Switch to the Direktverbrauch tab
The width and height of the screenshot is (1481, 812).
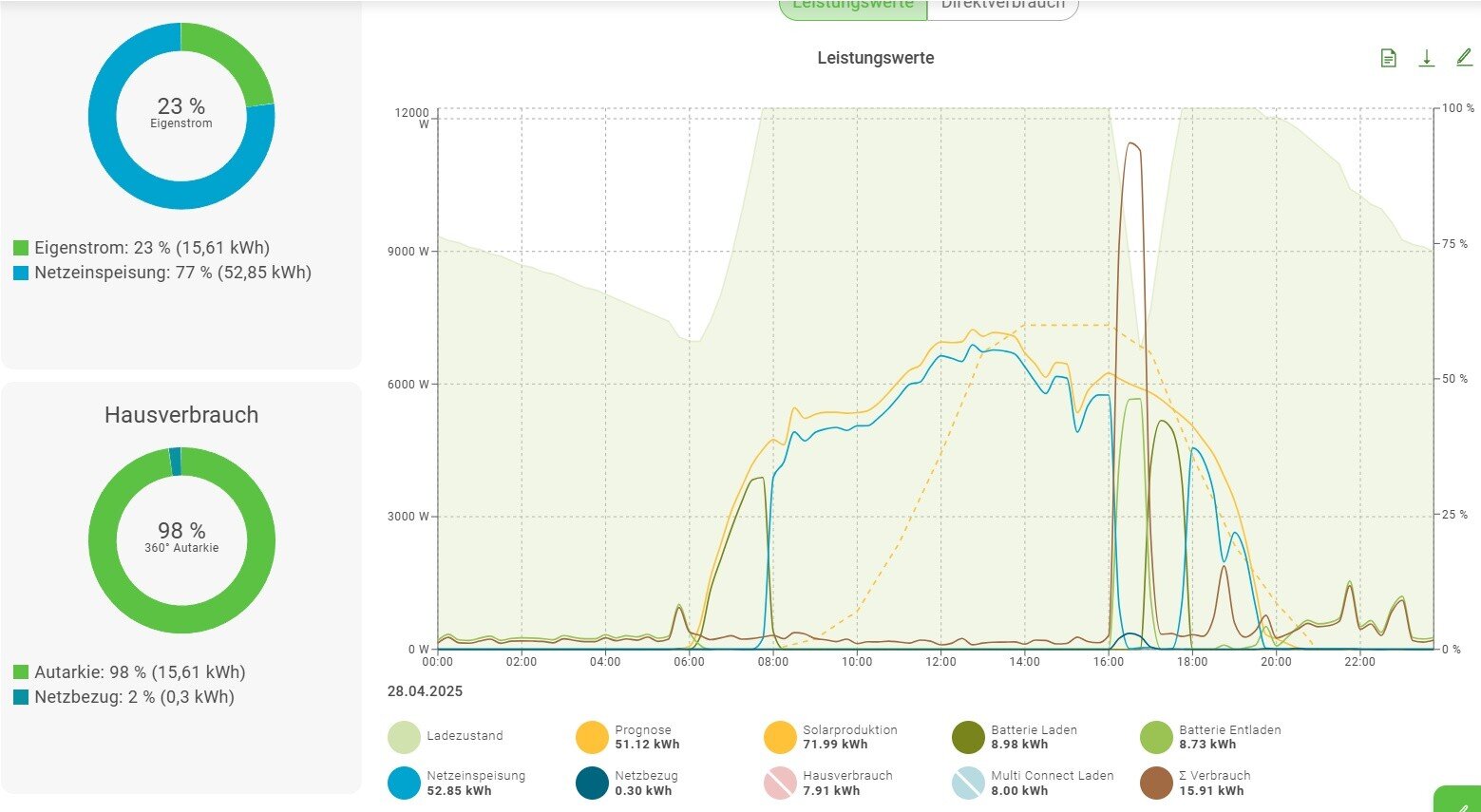tap(1002, 6)
